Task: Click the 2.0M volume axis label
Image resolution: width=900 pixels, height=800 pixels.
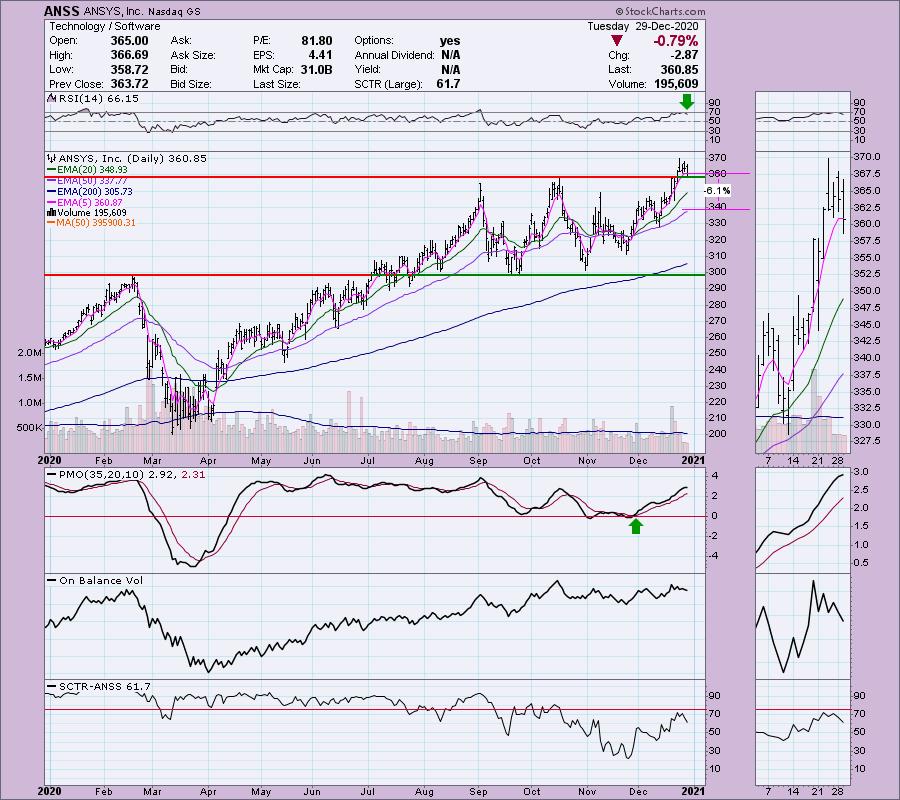Action: (x=30, y=353)
